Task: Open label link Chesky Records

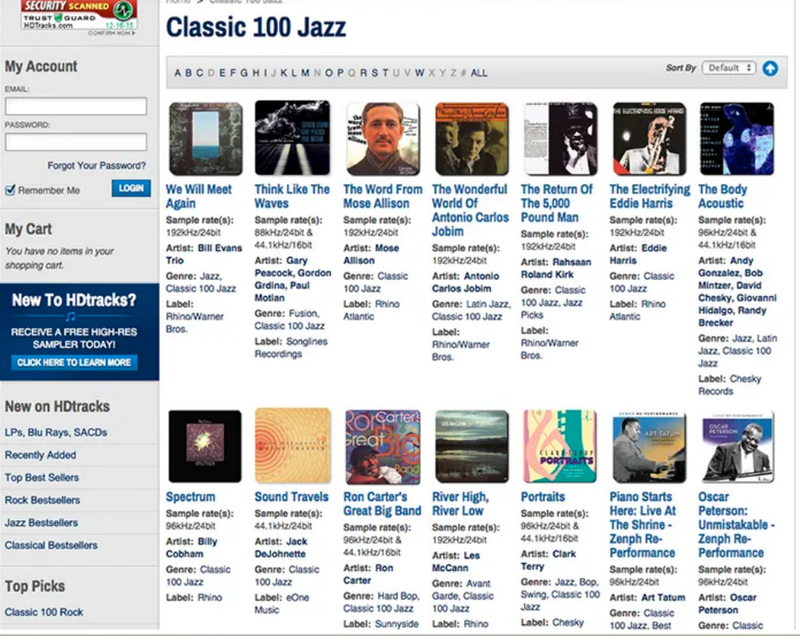Action: pyautogui.click(x=730, y=385)
